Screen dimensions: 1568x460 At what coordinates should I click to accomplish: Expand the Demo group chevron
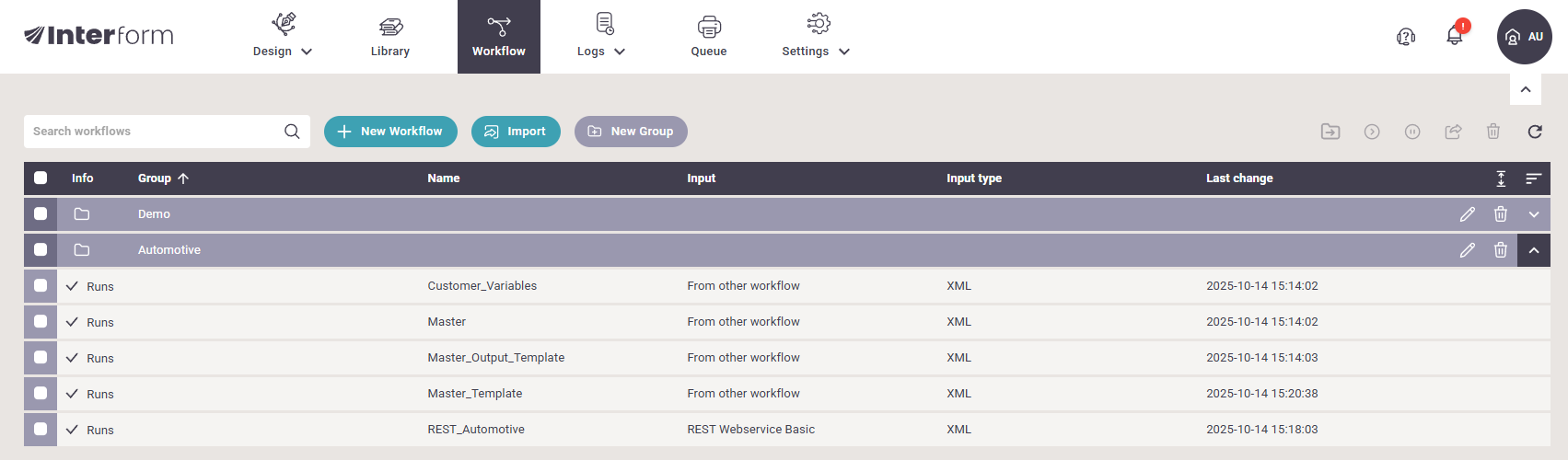tap(1533, 214)
